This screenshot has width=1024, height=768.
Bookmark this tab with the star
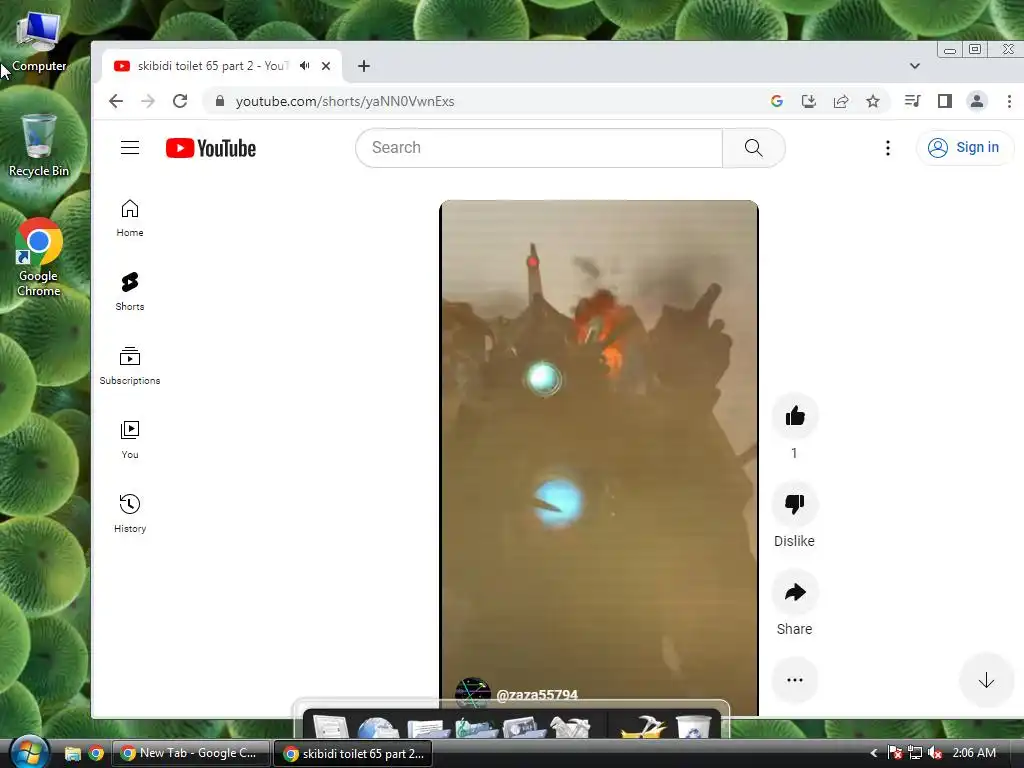pyautogui.click(x=873, y=101)
